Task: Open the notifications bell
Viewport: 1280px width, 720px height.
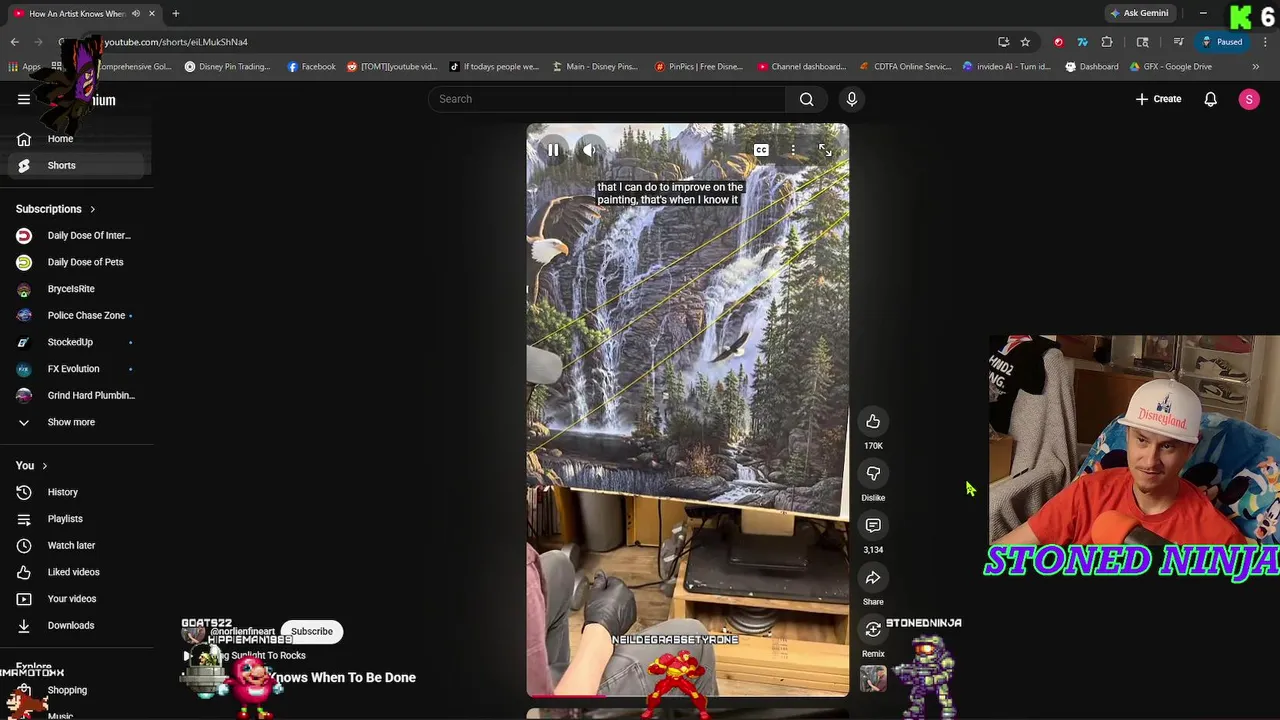Action: tap(1210, 99)
